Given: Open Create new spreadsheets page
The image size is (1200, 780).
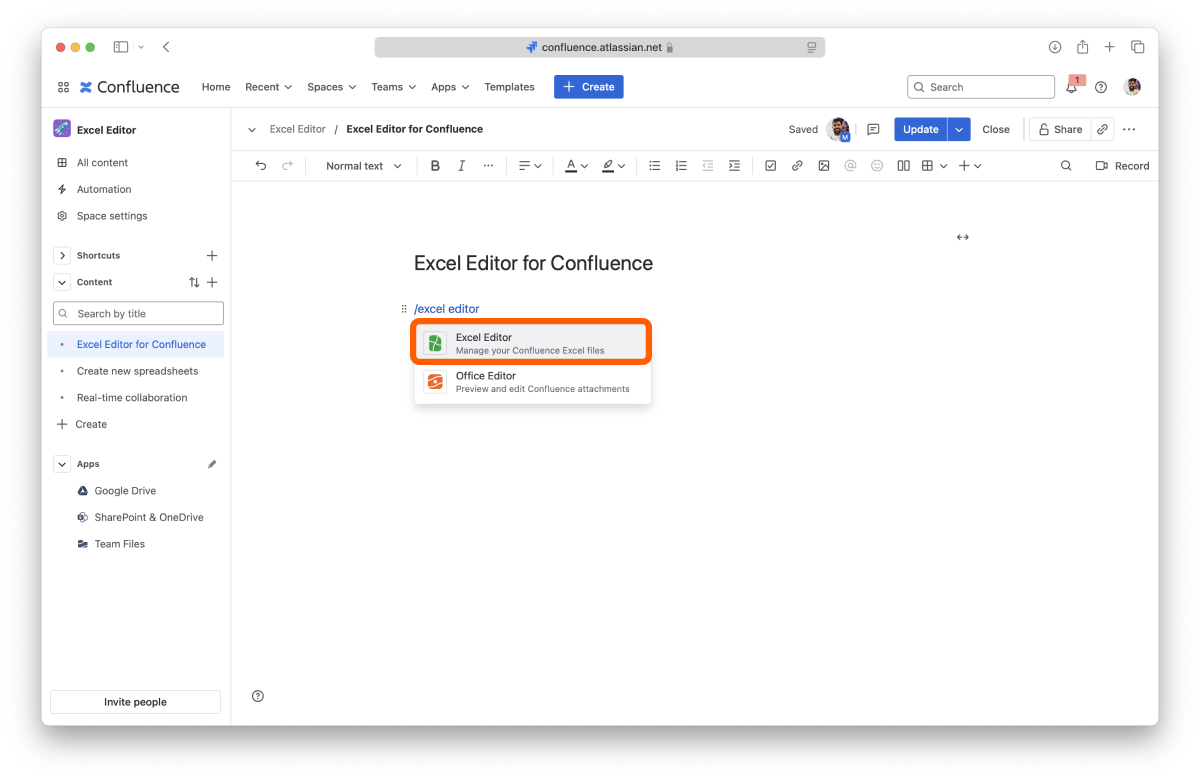Looking at the screenshot, I should tap(137, 371).
